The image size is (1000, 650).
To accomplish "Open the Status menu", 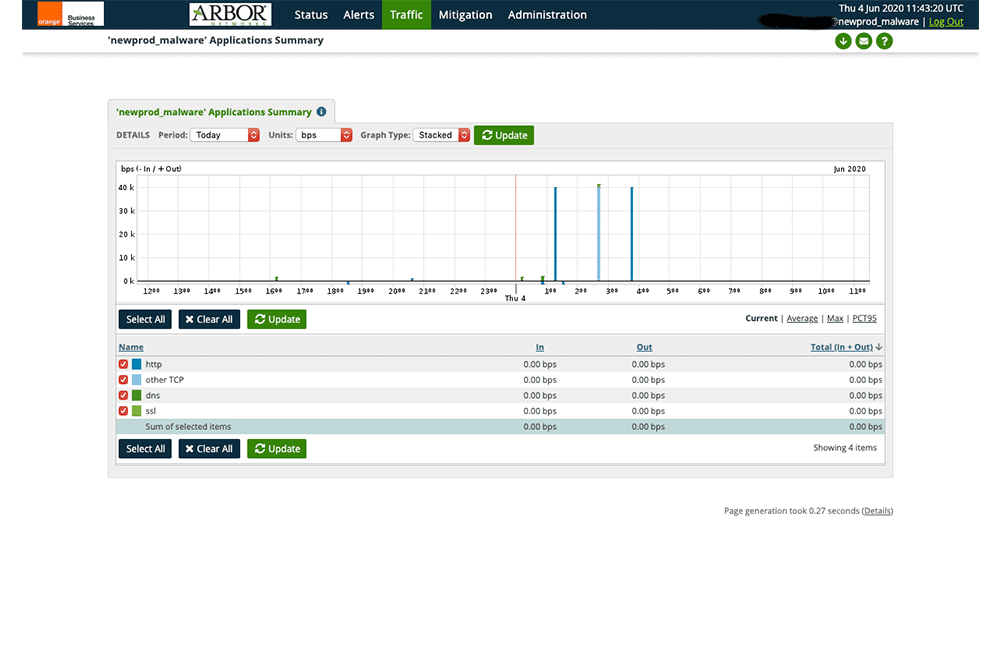I will pyautogui.click(x=311, y=15).
